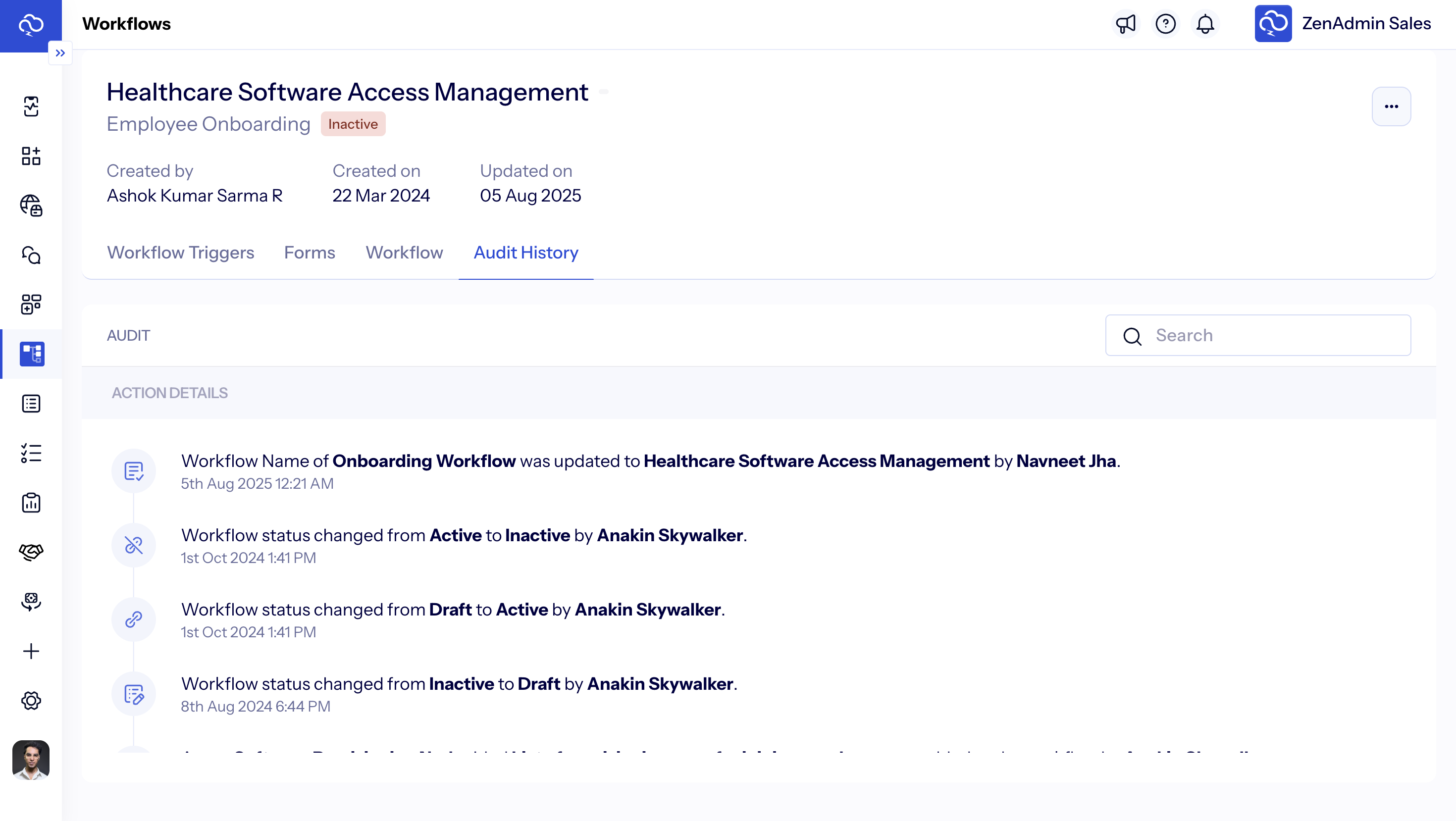The width and height of the screenshot is (1456, 821).
Task: Open the globe-with-lock sidebar icon
Action: click(x=31, y=205)
